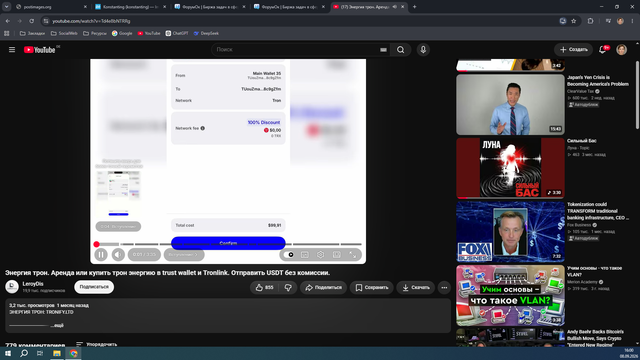Click the Поделиться share button
640x360 pixels.
324,288
